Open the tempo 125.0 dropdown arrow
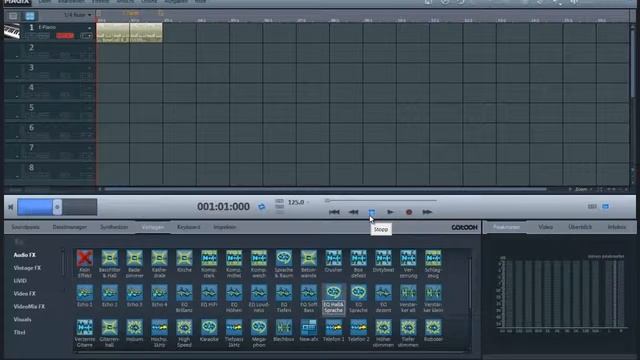This screenshot has width=640, height=360. point(308,202)
